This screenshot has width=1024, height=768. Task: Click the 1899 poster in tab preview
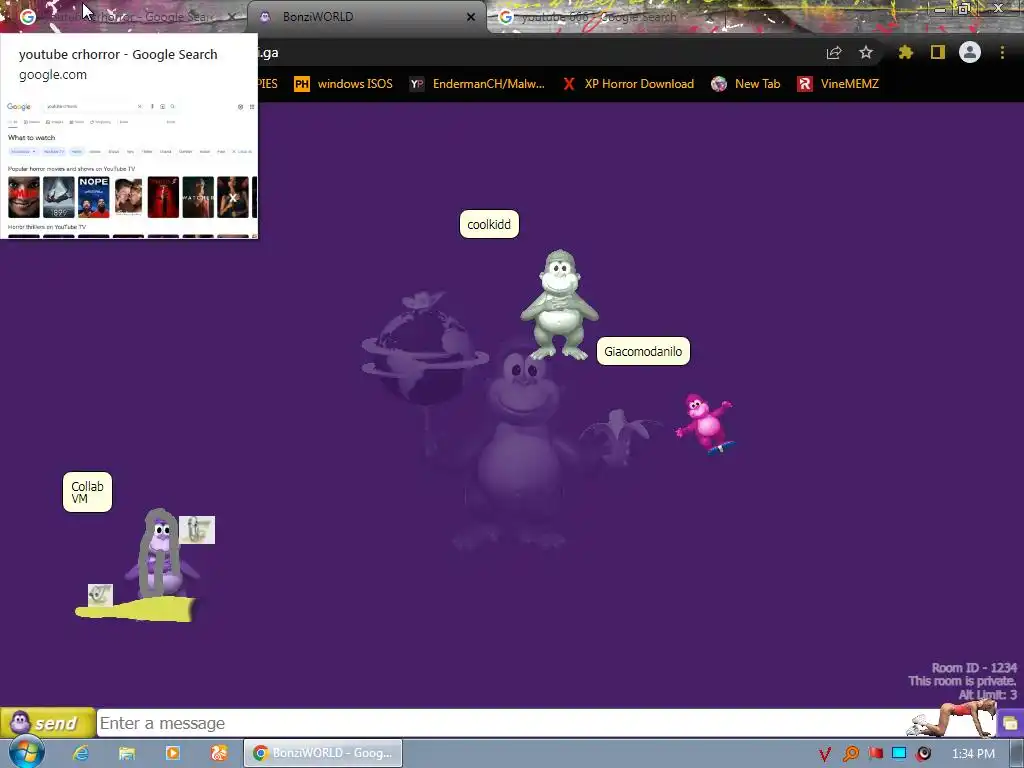point(59,197)
